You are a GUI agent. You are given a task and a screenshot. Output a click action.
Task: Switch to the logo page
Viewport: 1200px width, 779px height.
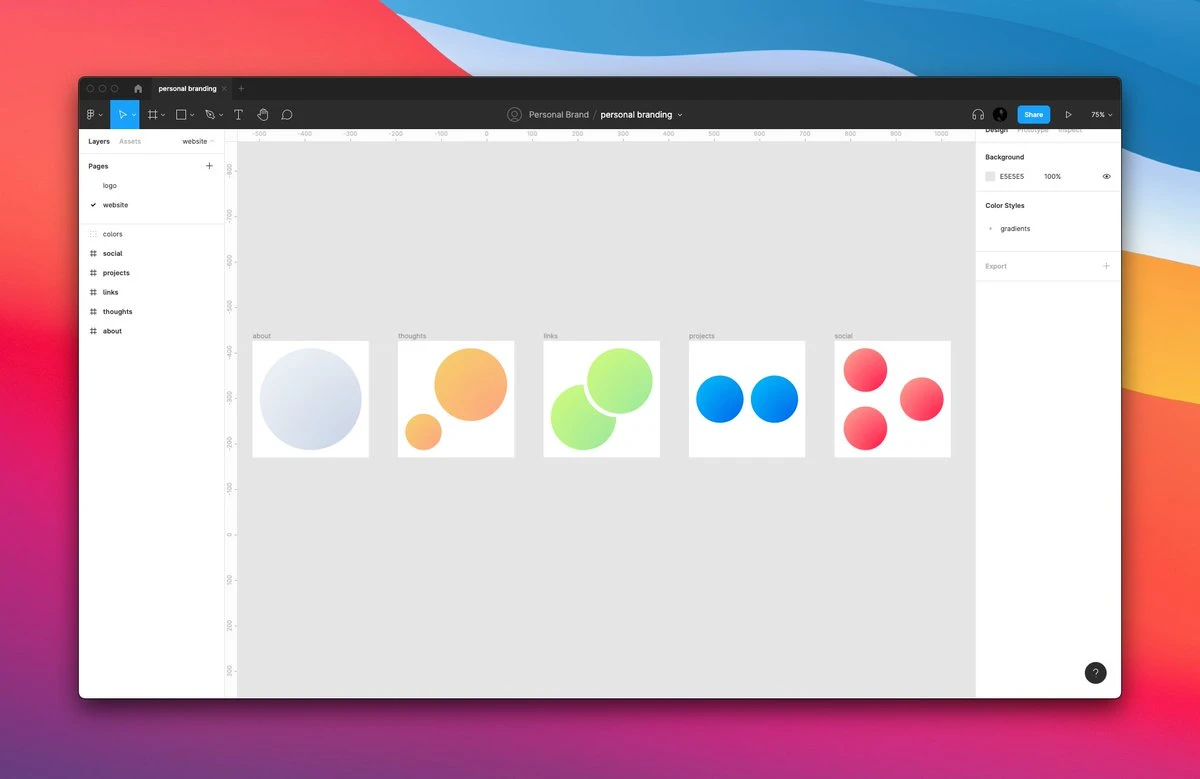[110, 186]
